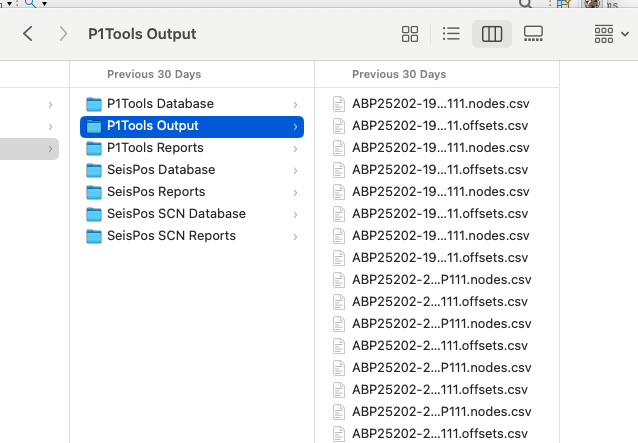
Task: Click the forward navigation arrow
Action: [63, 34]
